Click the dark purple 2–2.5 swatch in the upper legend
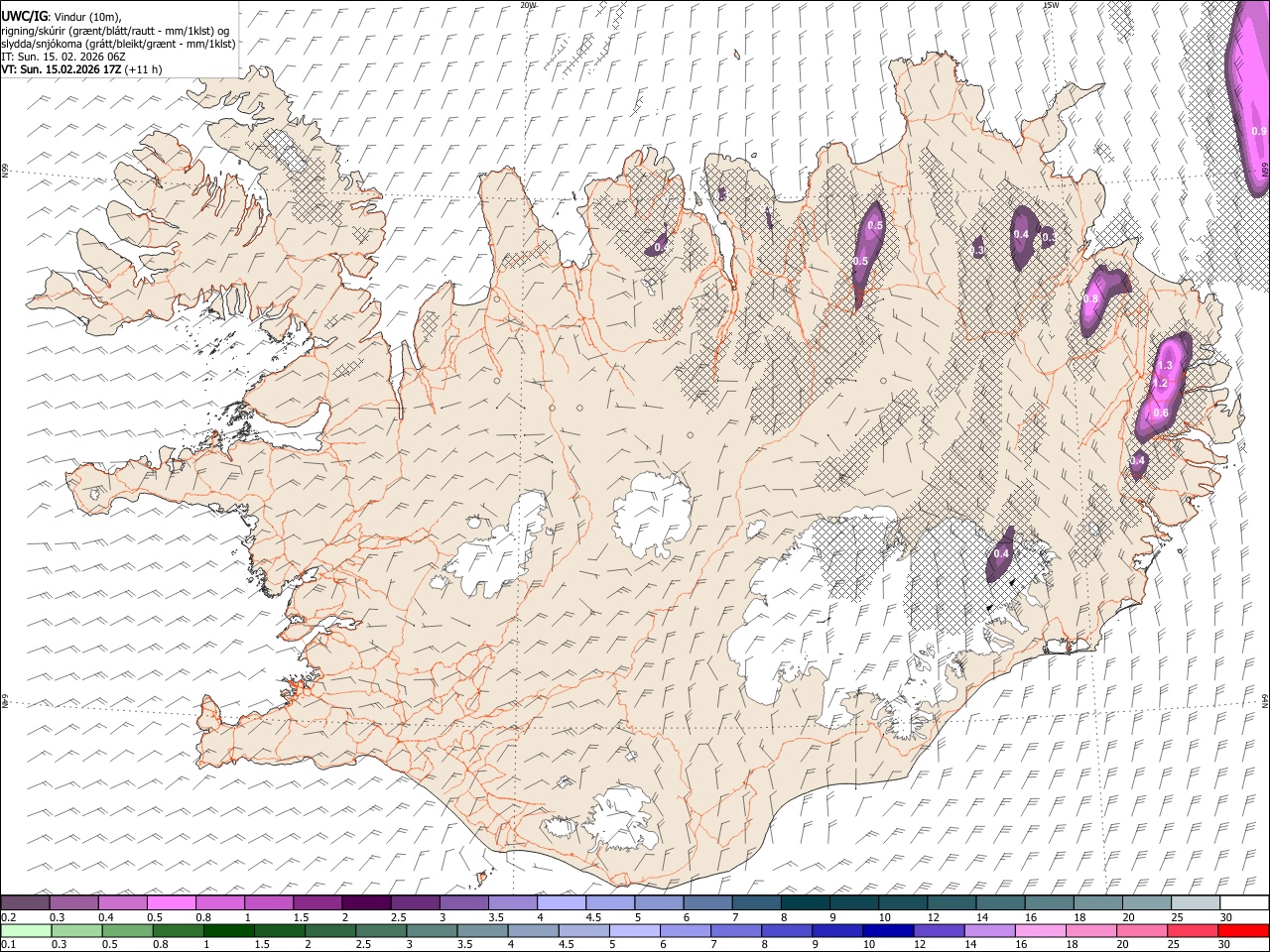Image resolution: width=1270 pixels, height=952 pixels. pyautogui.click(x=367, y=903)
